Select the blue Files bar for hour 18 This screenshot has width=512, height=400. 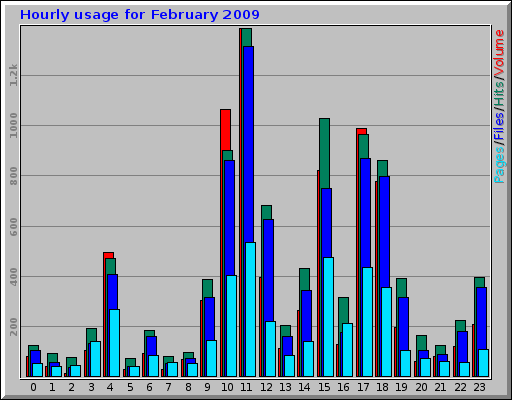[x=384, y=232]
